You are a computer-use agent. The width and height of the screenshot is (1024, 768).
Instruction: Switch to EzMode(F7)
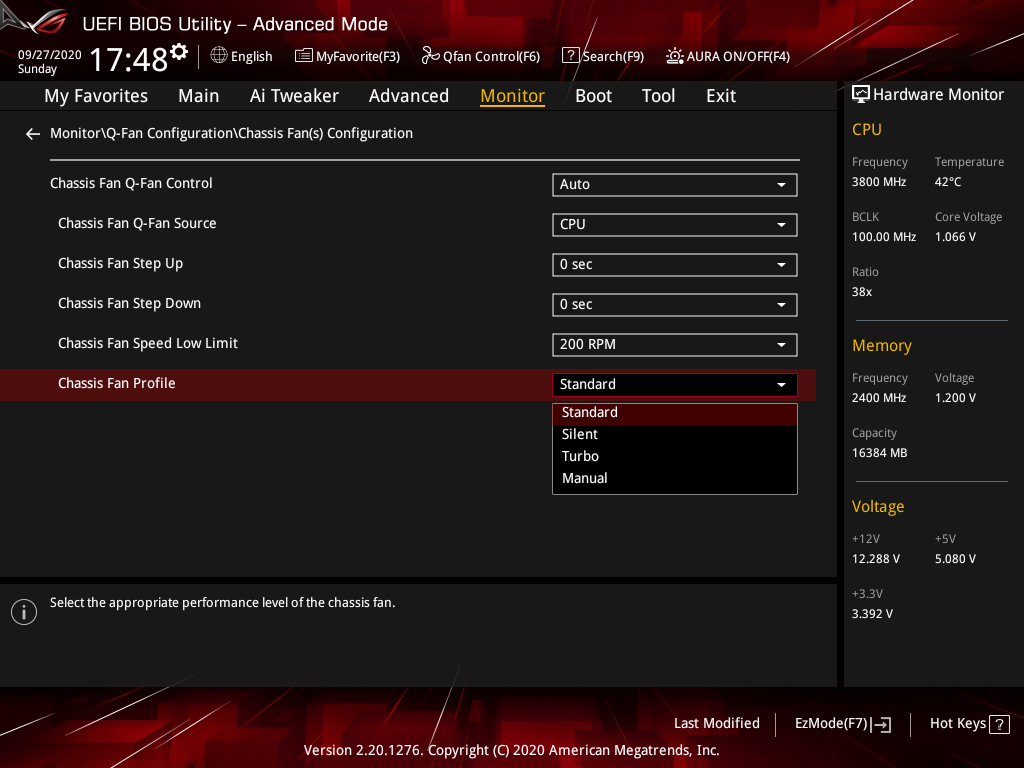[x=842, y=724]
